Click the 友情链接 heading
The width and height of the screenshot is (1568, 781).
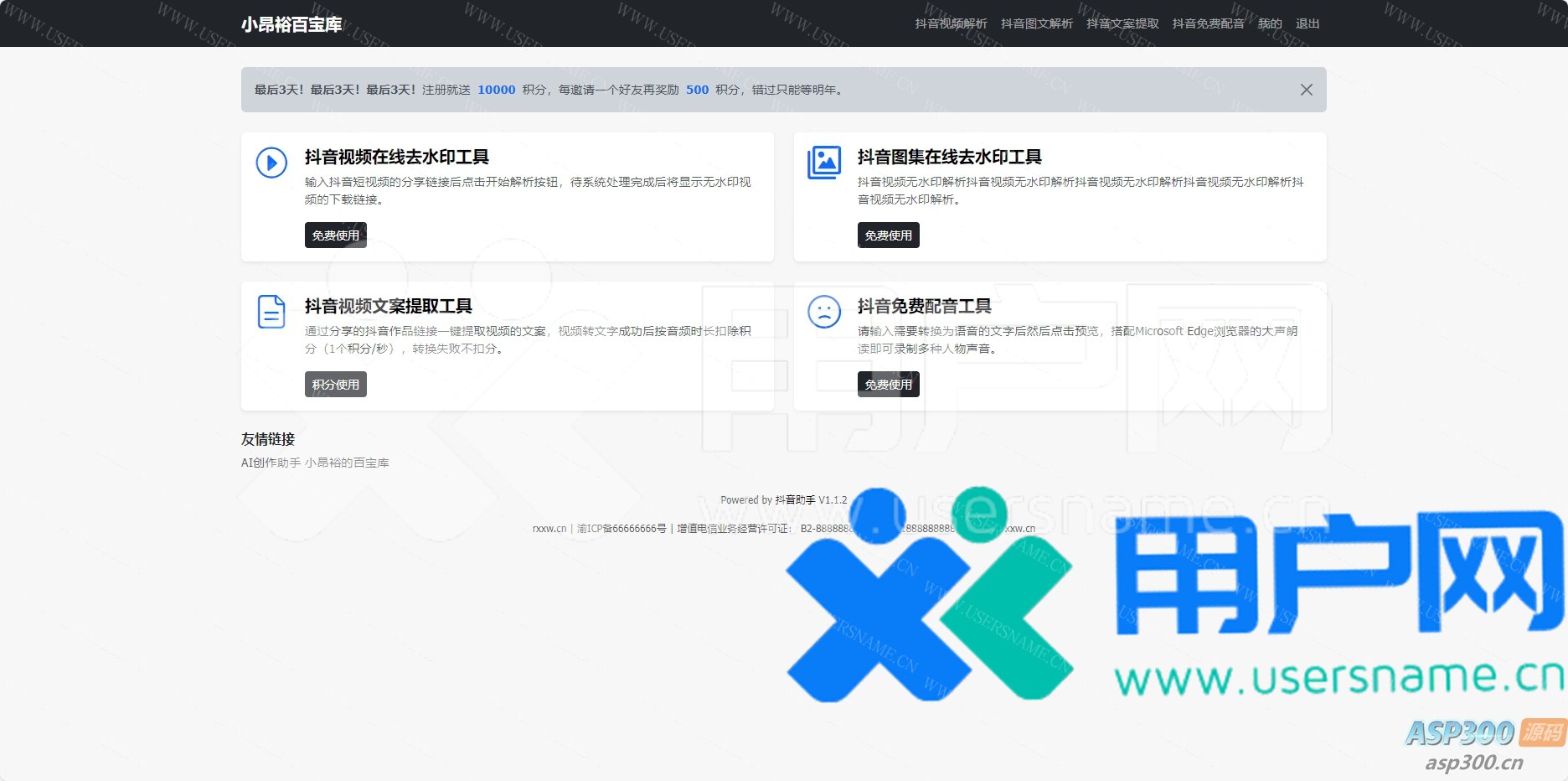point(268,439)
